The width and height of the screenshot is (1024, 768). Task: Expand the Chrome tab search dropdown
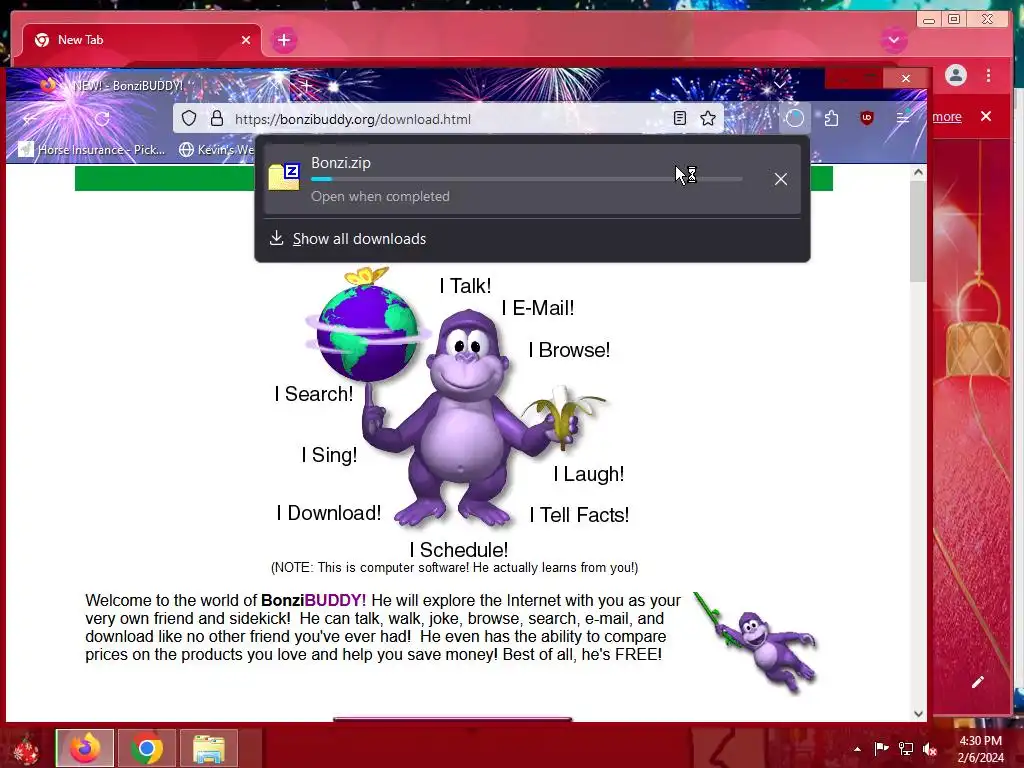(894, 40)
